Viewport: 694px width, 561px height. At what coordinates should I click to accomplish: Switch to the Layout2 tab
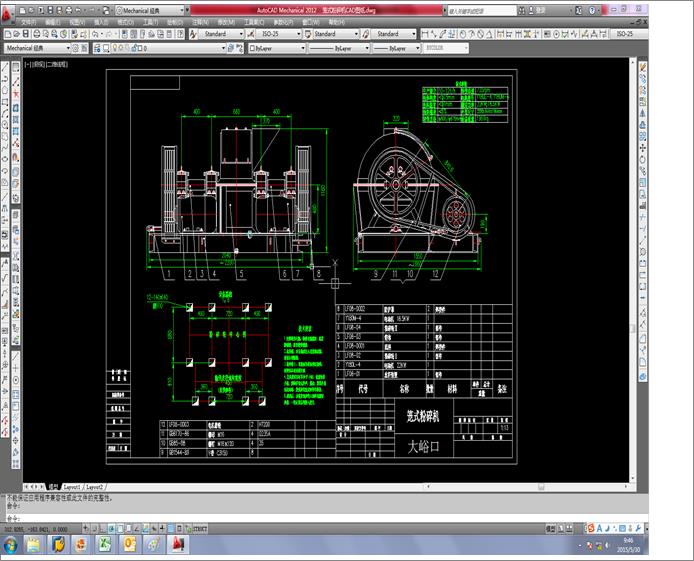point(94,487)
